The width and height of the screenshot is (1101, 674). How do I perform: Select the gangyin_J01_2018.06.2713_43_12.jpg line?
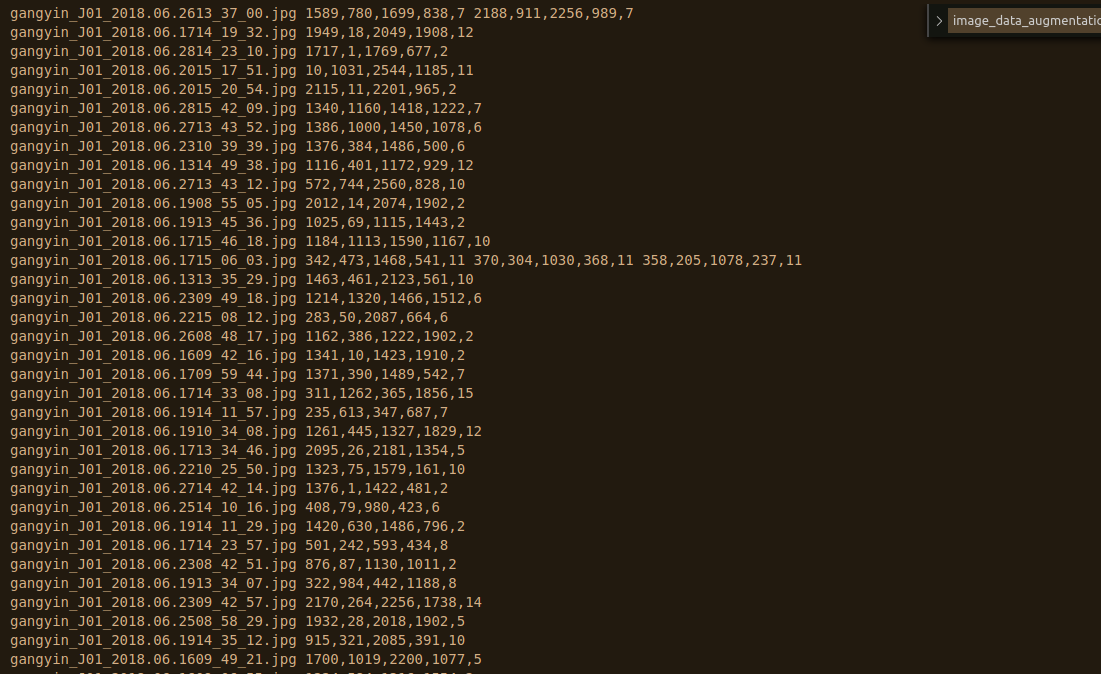[x=150, y=184]
